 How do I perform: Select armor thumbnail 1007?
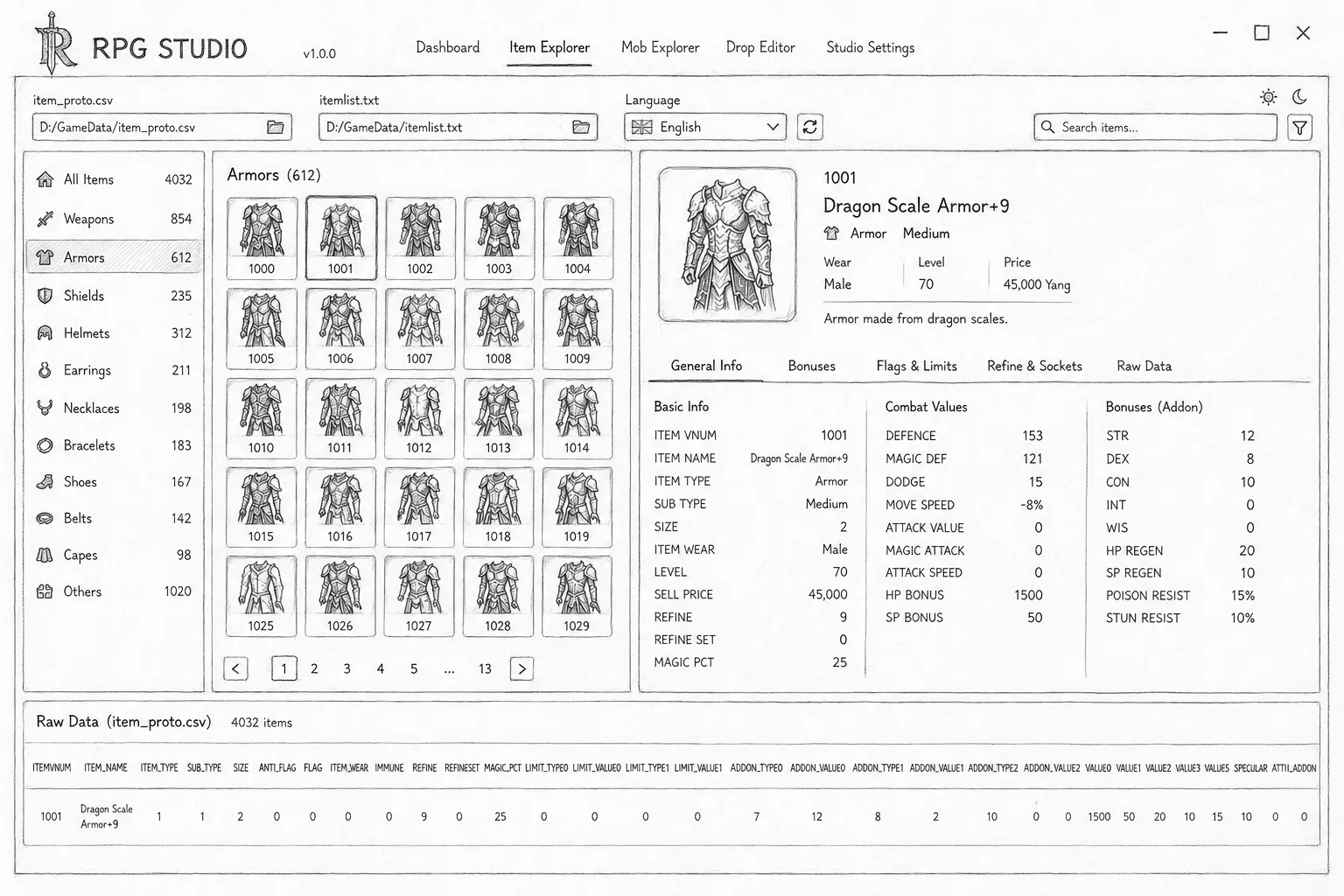click(x=419, y=328)
